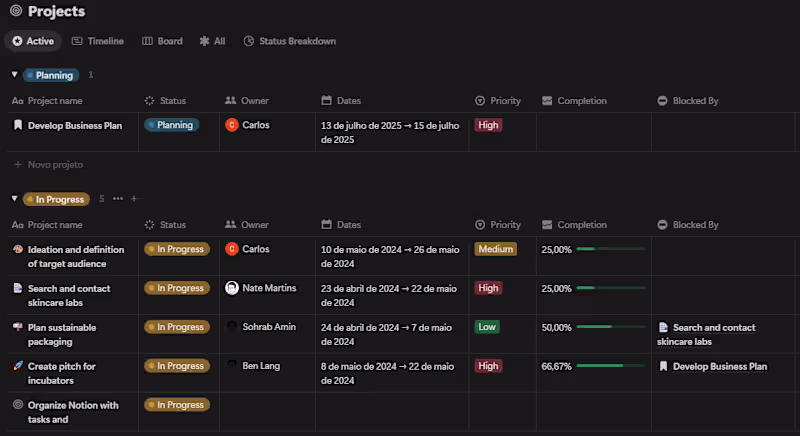
Task: Switch to the Timeline tab
Action: [x=98, y=41]
